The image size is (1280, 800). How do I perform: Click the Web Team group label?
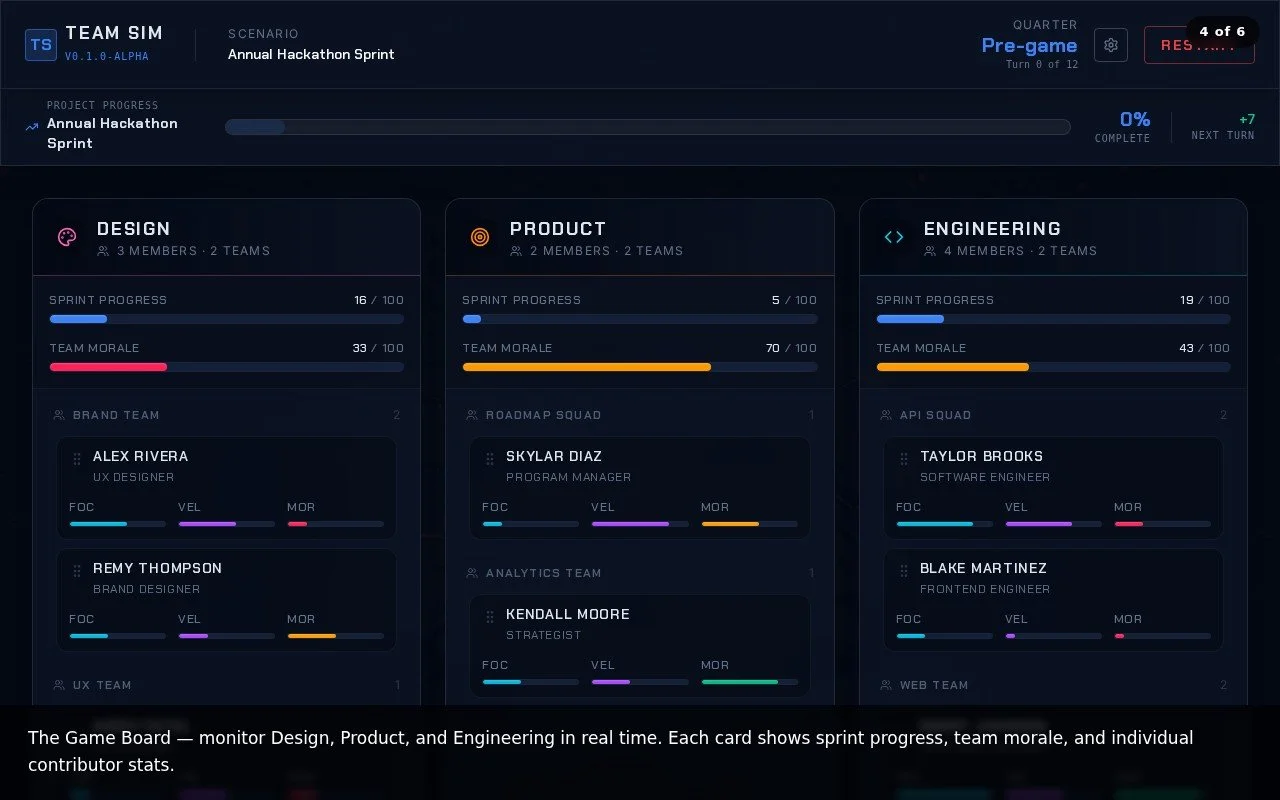click(934, 685)
